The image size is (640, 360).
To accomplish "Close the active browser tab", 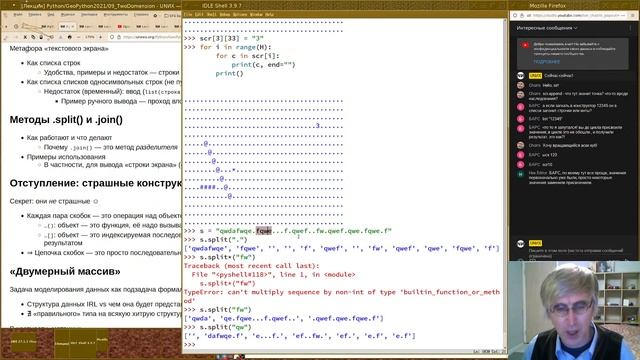I will coord(72,27).
